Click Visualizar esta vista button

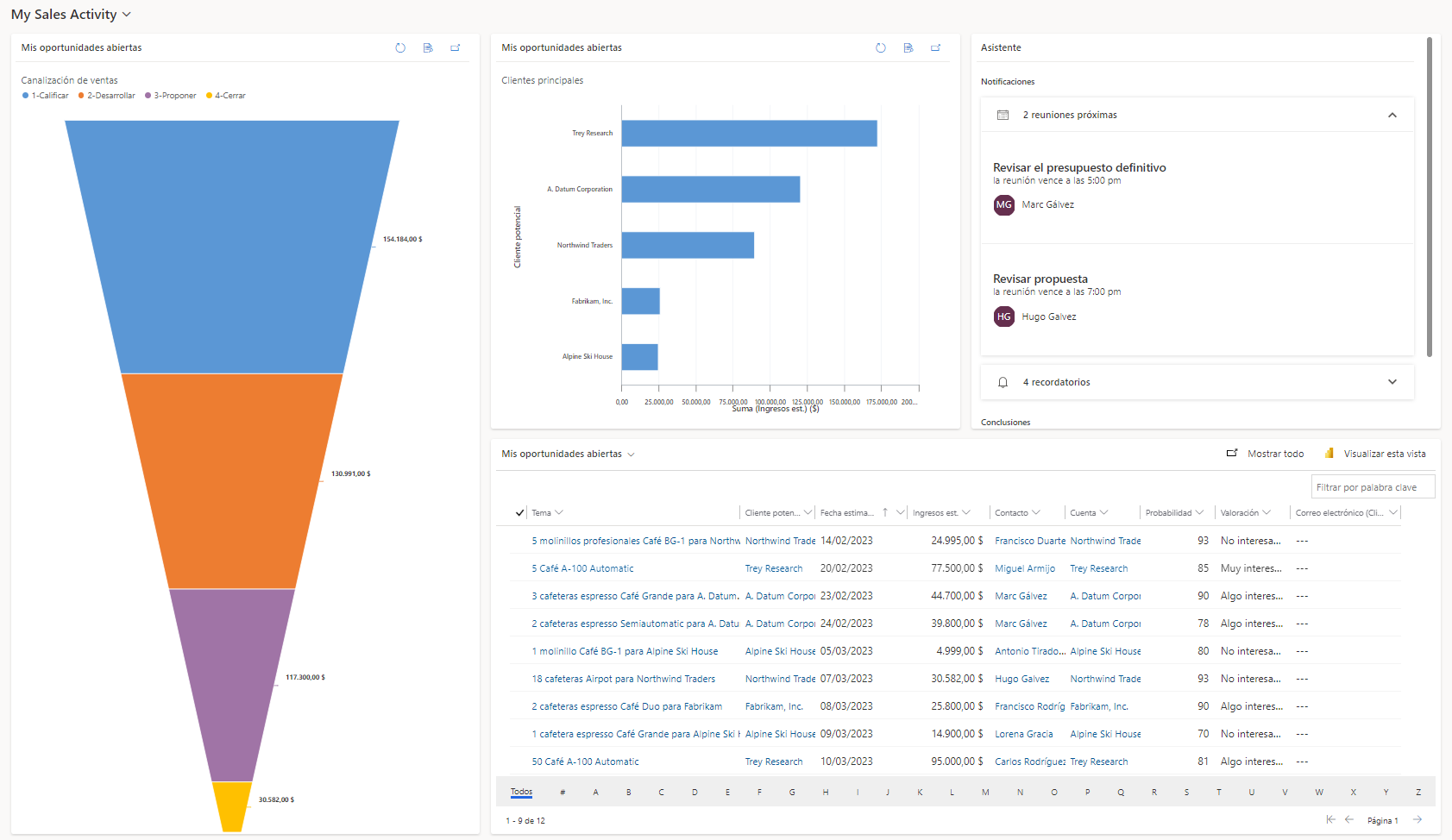(1375, 454)
